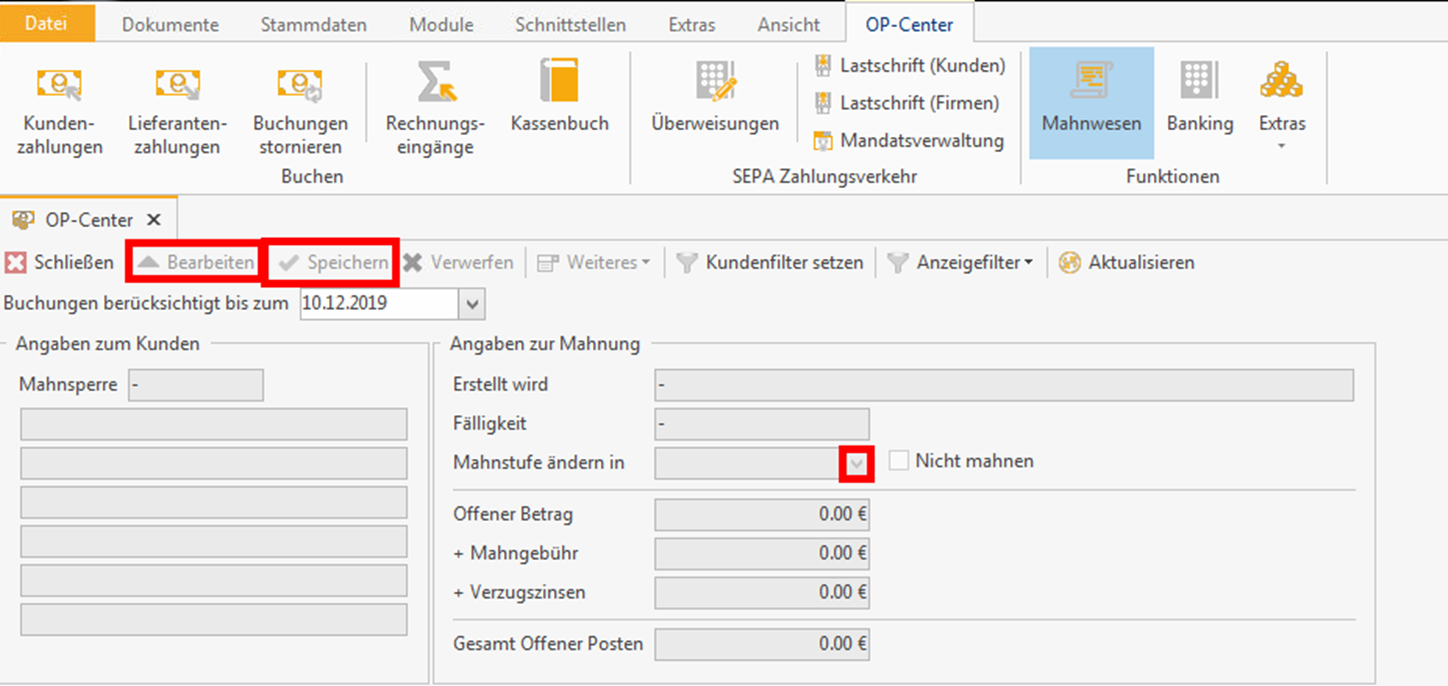
Task: Click the Schließen button
Action: click(59, 263)
